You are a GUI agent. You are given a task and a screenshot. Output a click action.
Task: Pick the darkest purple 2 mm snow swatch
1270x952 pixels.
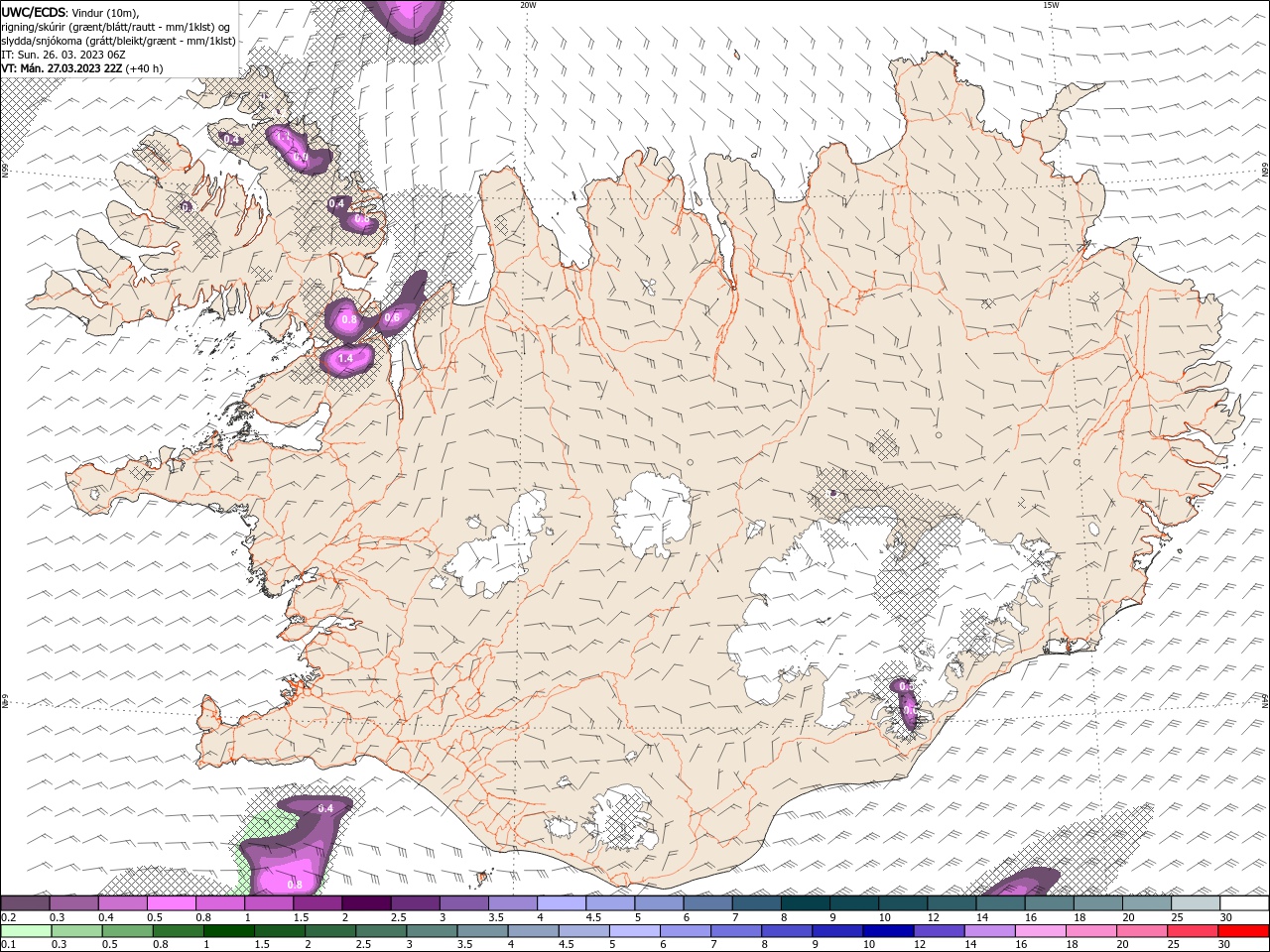point(366,903)
